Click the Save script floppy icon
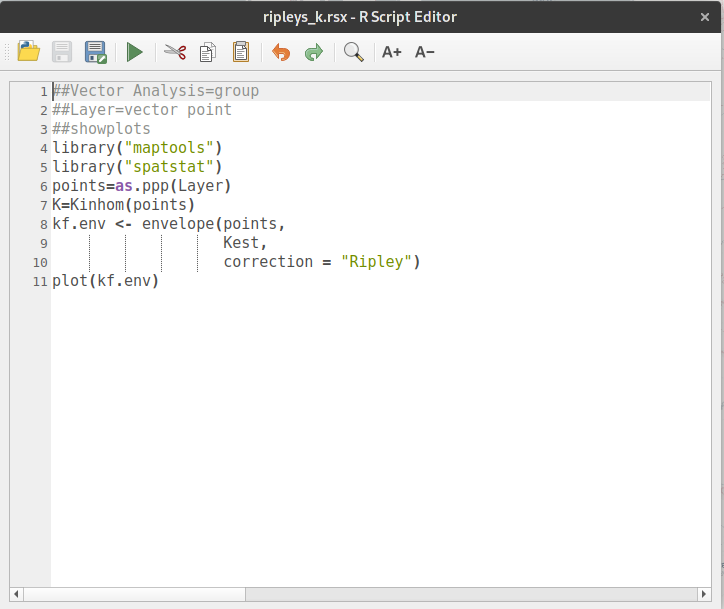Viewport: 724px width, 609px height. pyautogui.click(x=62, y=52)
